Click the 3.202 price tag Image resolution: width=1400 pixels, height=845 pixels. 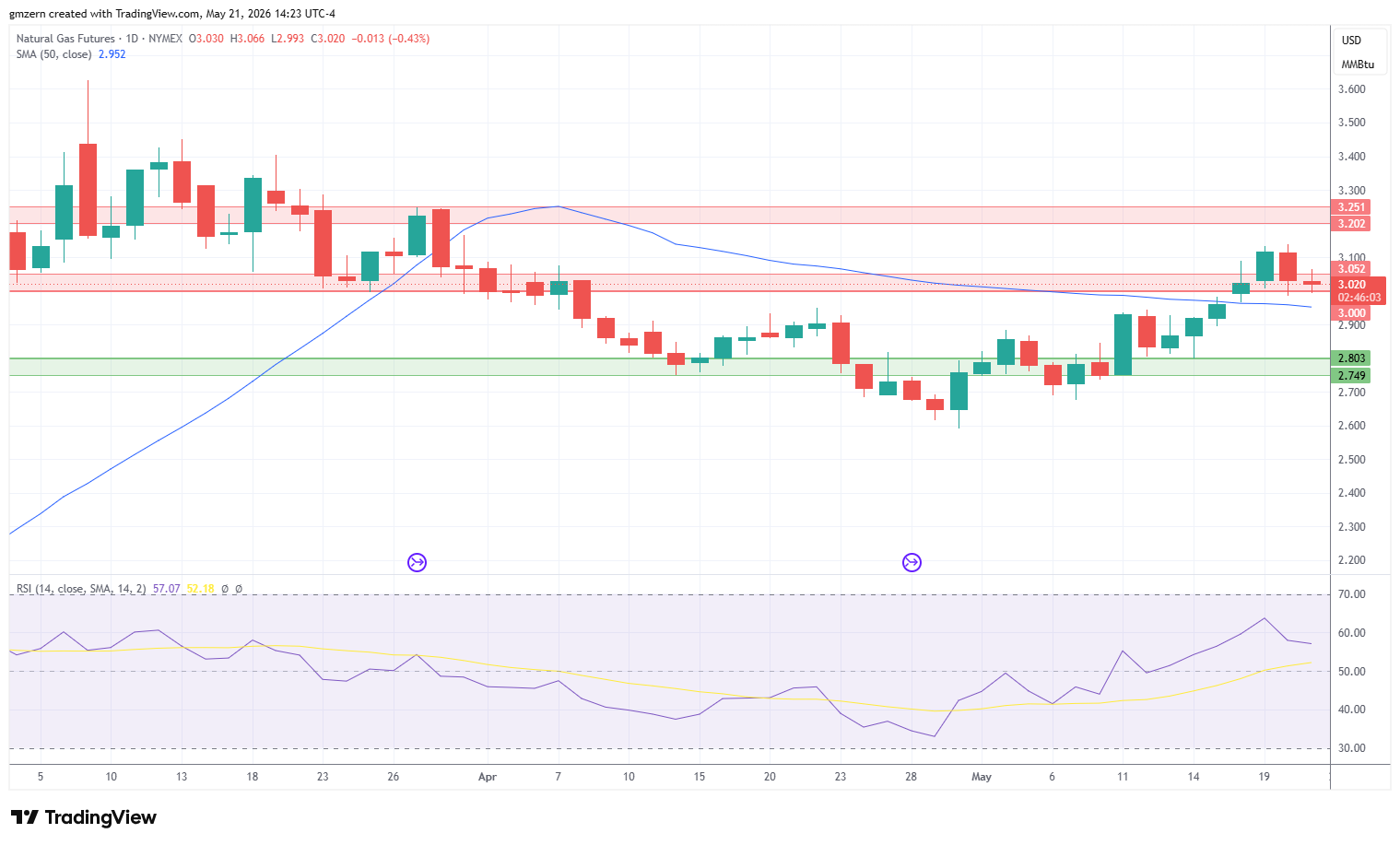1351,224
